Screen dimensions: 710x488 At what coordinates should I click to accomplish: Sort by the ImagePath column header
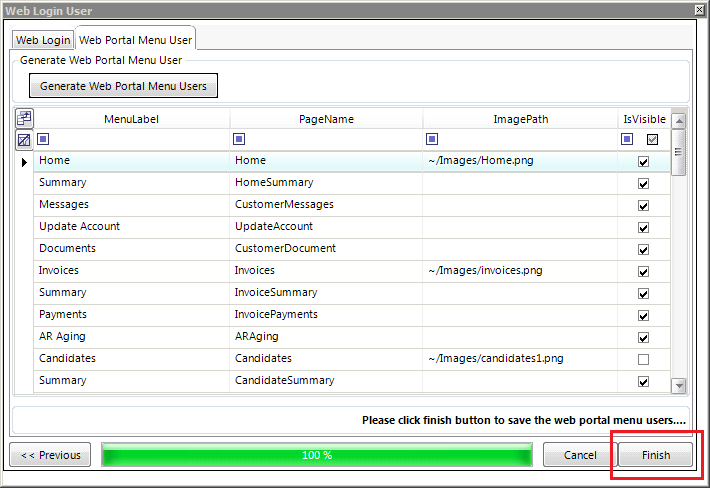pyautogui.click(x=520, y=119)
